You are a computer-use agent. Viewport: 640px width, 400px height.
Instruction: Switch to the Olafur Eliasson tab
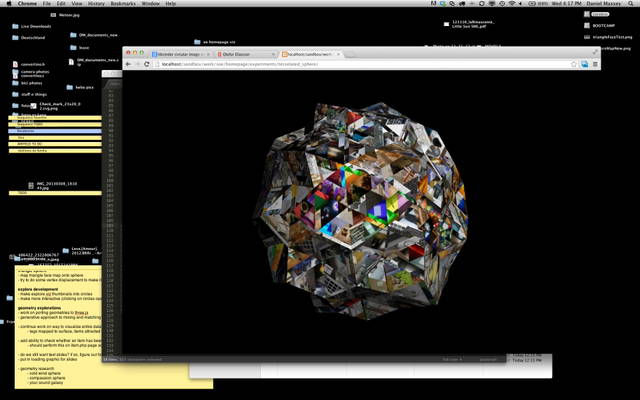[245, 54]
